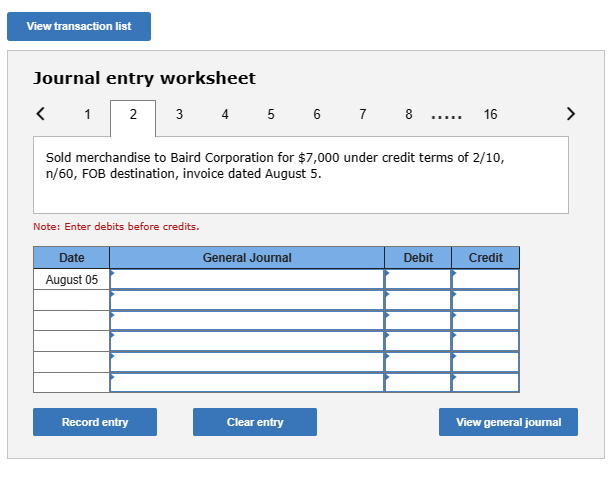The width and height of the screenshot is (616, 484).
Task: Click the Debit field in last row
Action: [x=418, y=382]
